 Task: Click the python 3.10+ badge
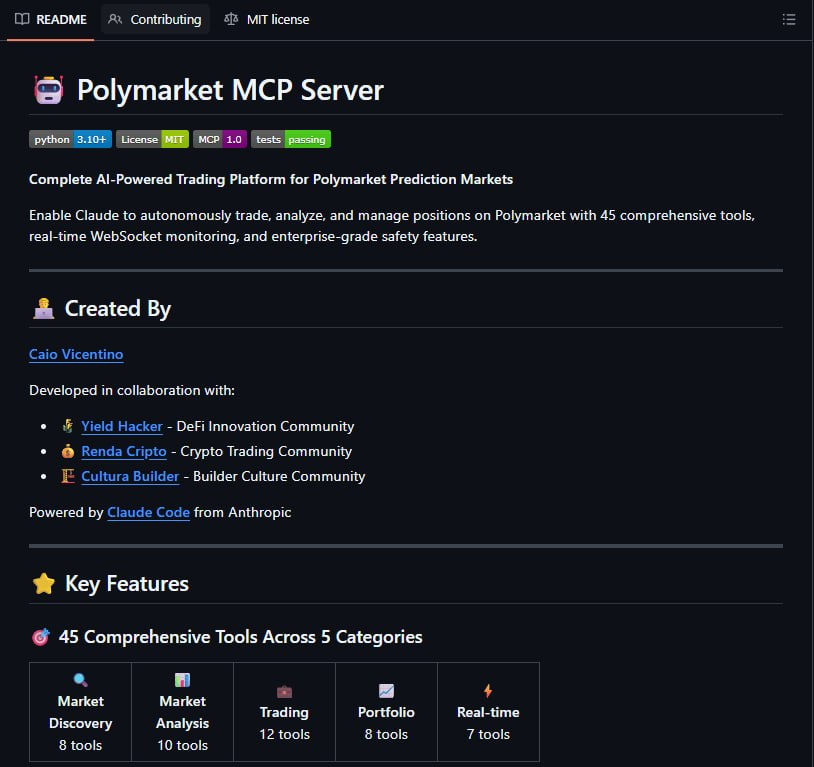coord(71,139)
